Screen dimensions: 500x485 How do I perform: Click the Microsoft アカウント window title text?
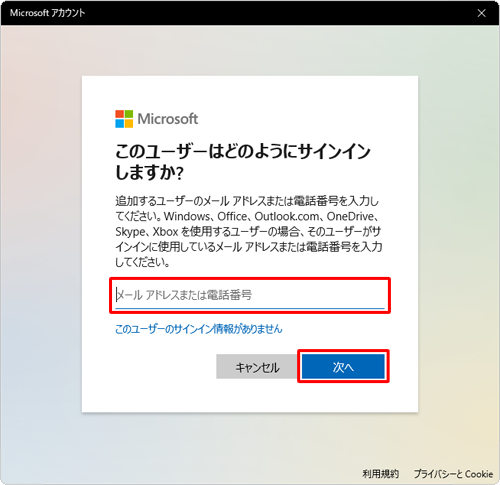point(48,13)
